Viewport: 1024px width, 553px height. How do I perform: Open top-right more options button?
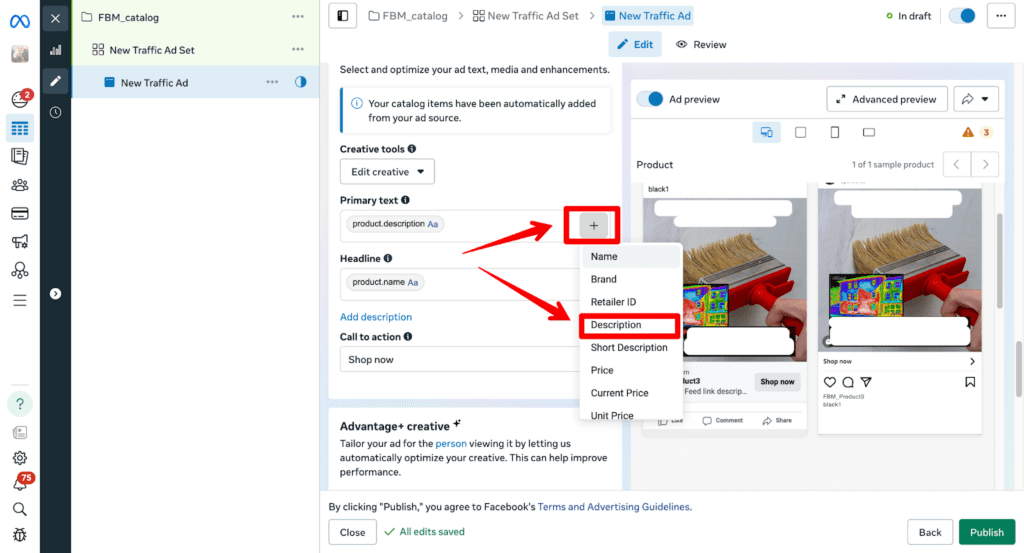click(x=1001, y=16)
